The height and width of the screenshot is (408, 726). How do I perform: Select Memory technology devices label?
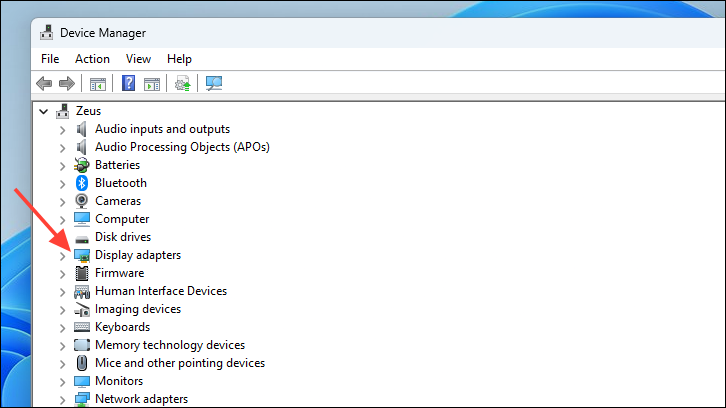tap(170, 345)
